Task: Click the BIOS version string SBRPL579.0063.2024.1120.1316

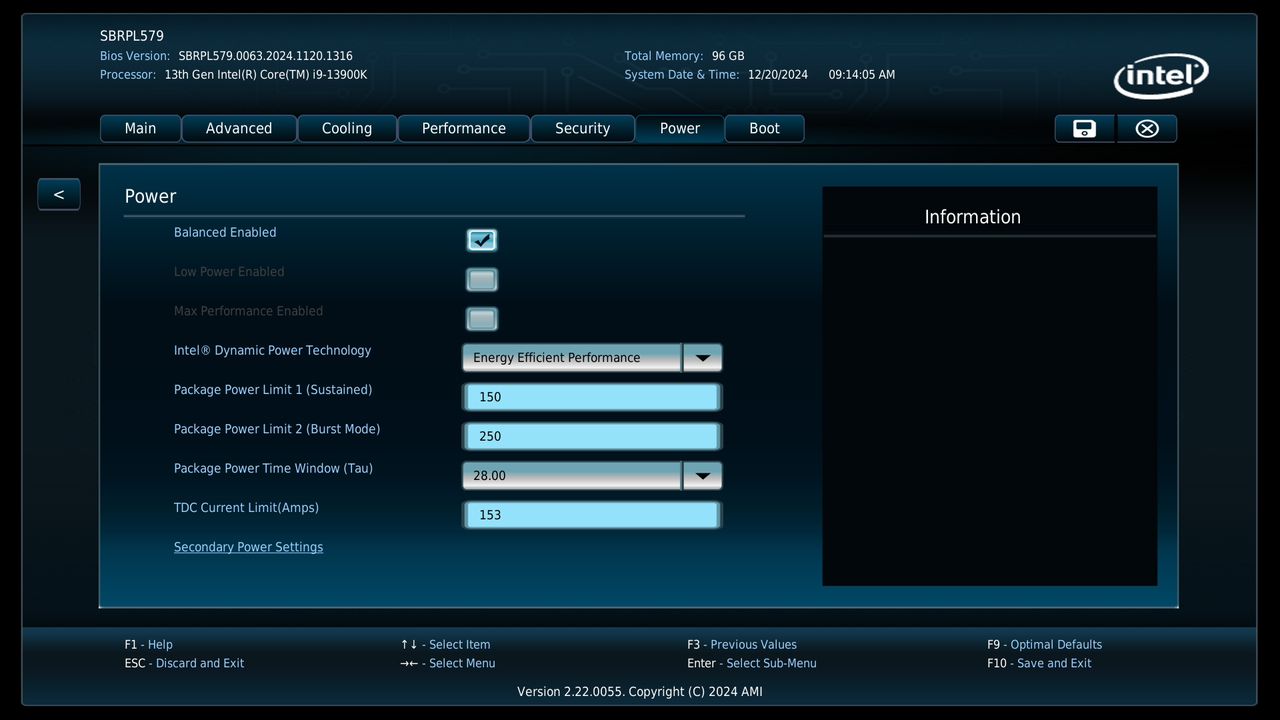Action: click(x=265, y=56)
